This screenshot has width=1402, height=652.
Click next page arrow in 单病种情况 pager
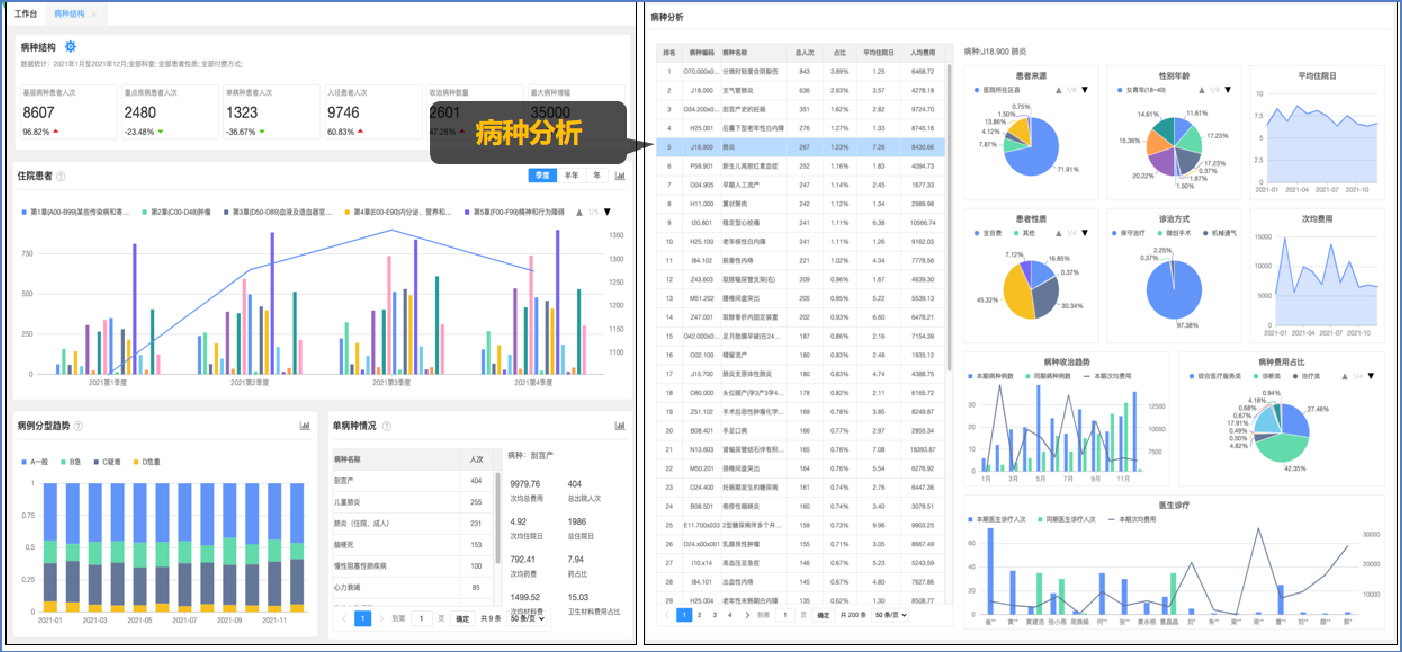coord(381,619)
